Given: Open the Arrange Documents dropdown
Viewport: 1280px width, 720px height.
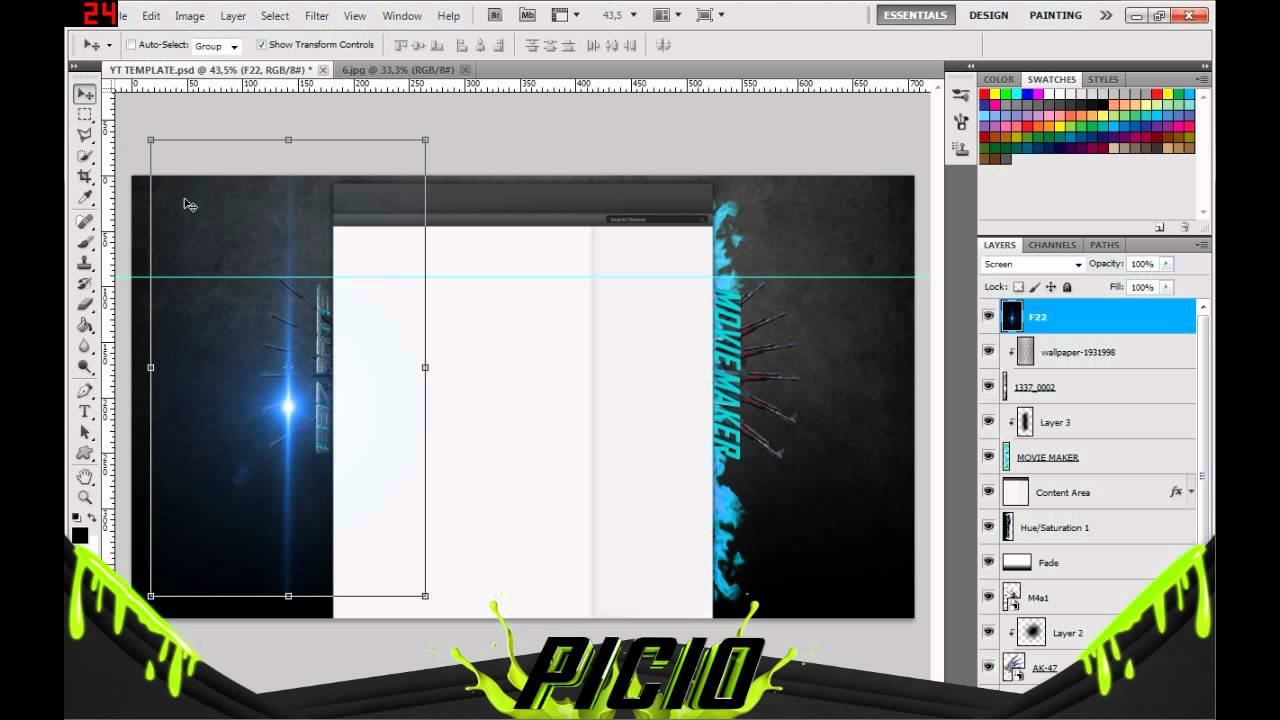Looking at the screenshot, I should click(x=667, y=15).
